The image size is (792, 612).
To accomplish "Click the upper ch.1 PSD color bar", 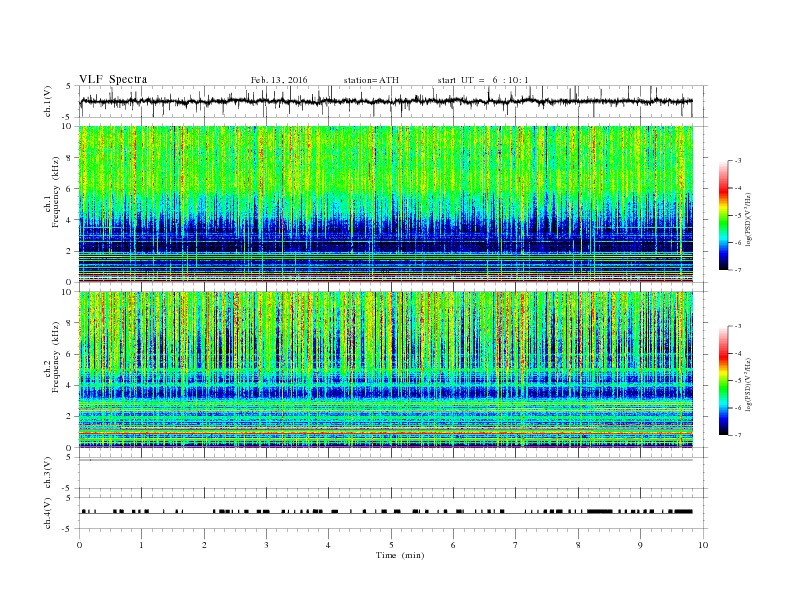I will (723, 215).
